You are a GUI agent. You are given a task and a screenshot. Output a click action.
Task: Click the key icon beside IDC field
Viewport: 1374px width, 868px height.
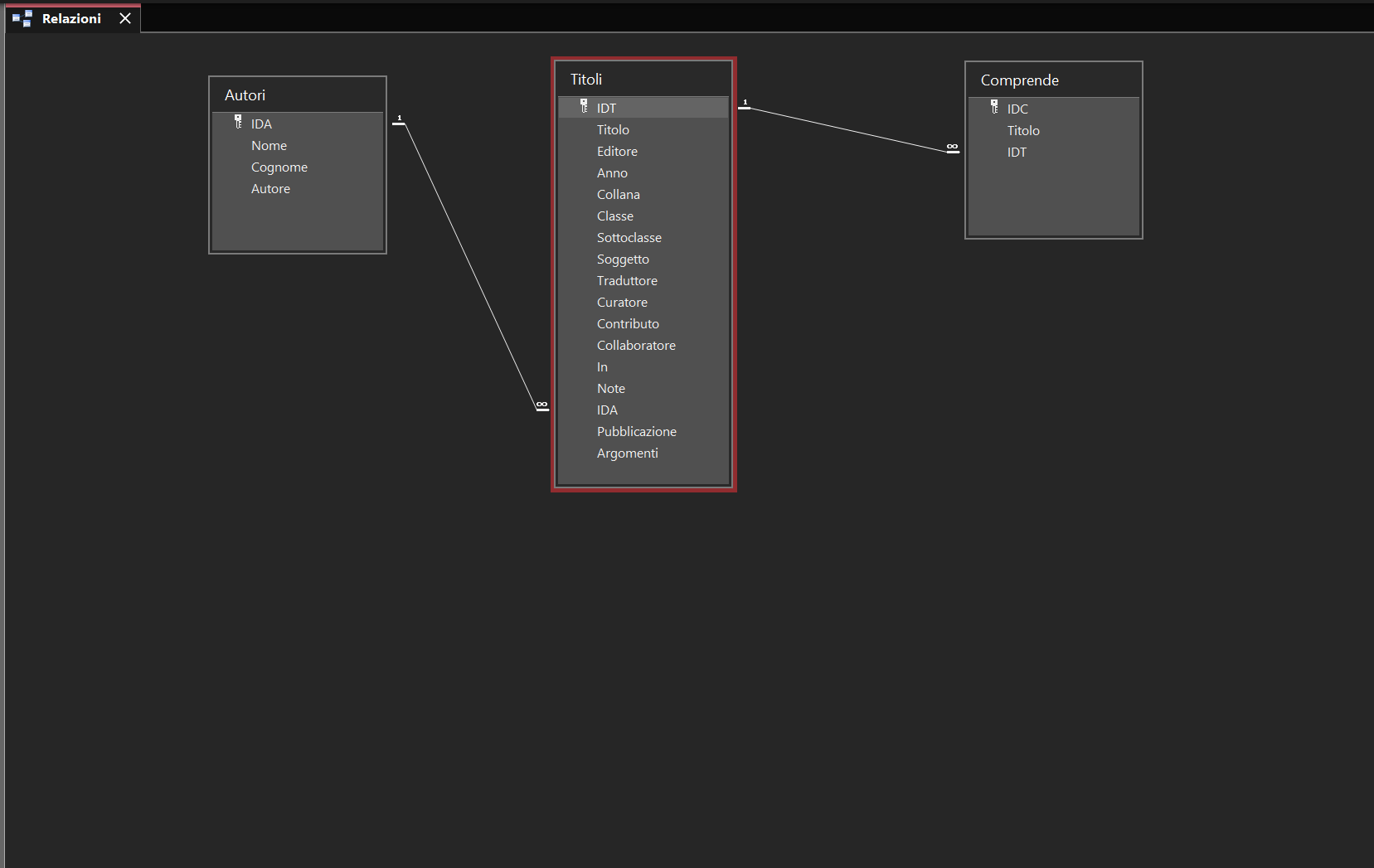click(x=995, y=107)
